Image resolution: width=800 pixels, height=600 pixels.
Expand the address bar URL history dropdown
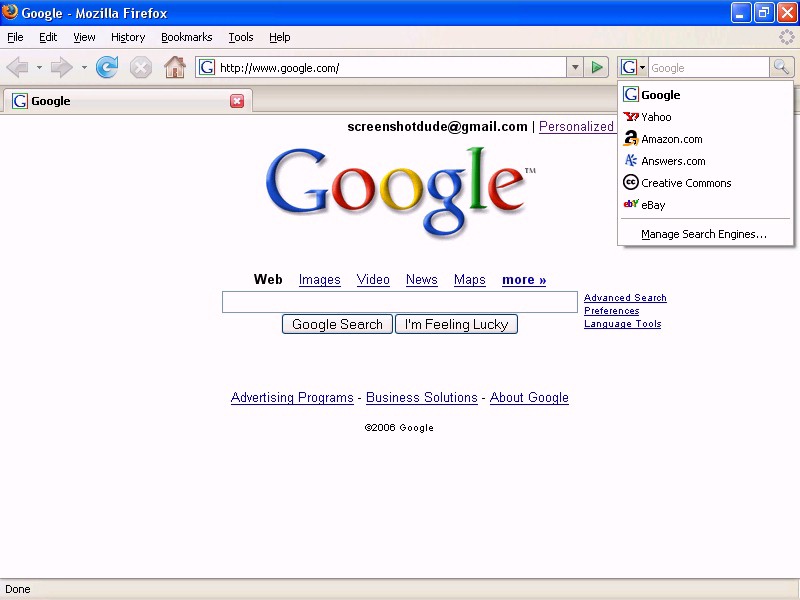pyautogui.click(x=575, y=67)
